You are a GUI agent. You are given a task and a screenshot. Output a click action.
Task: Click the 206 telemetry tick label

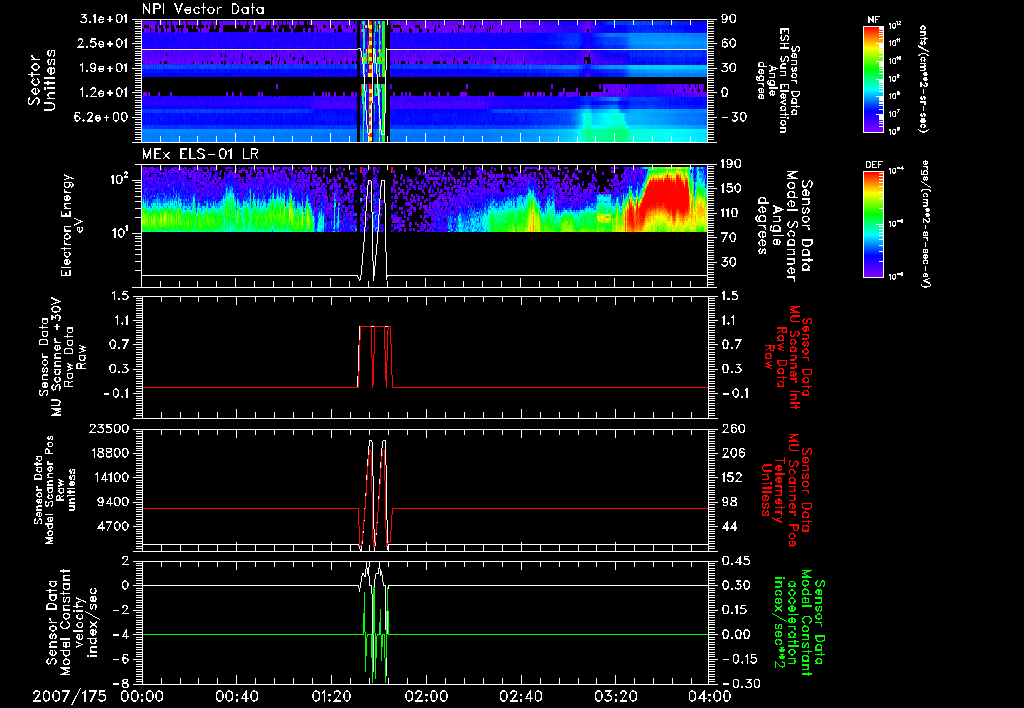point(732,453)
